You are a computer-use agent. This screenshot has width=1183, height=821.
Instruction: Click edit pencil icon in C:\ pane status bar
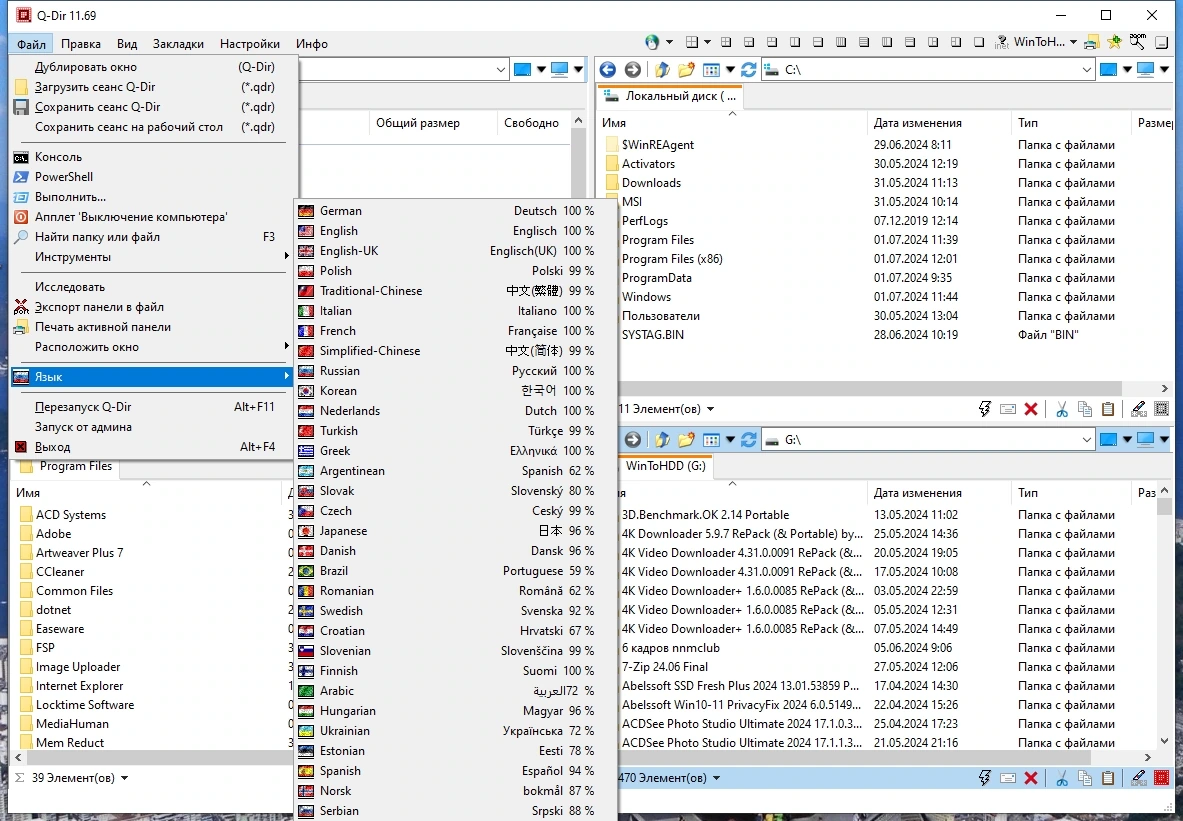[1138, 409]
